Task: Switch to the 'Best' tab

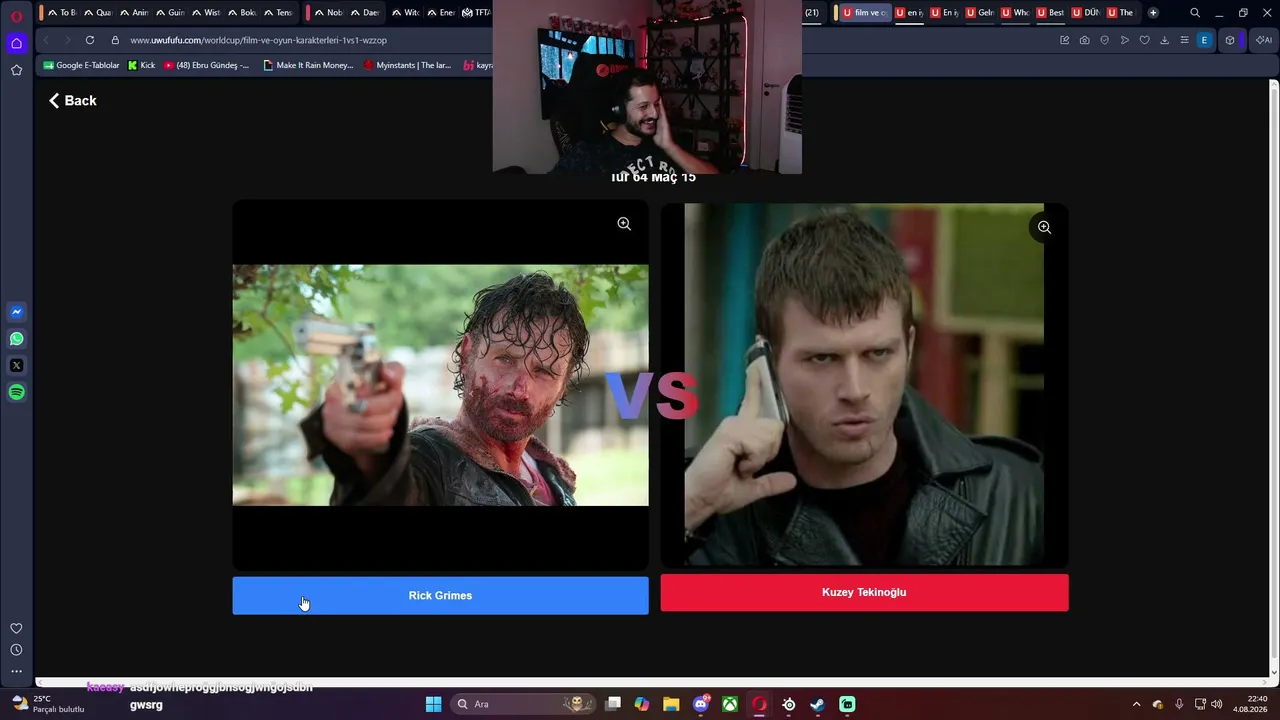Action: 1050,13
